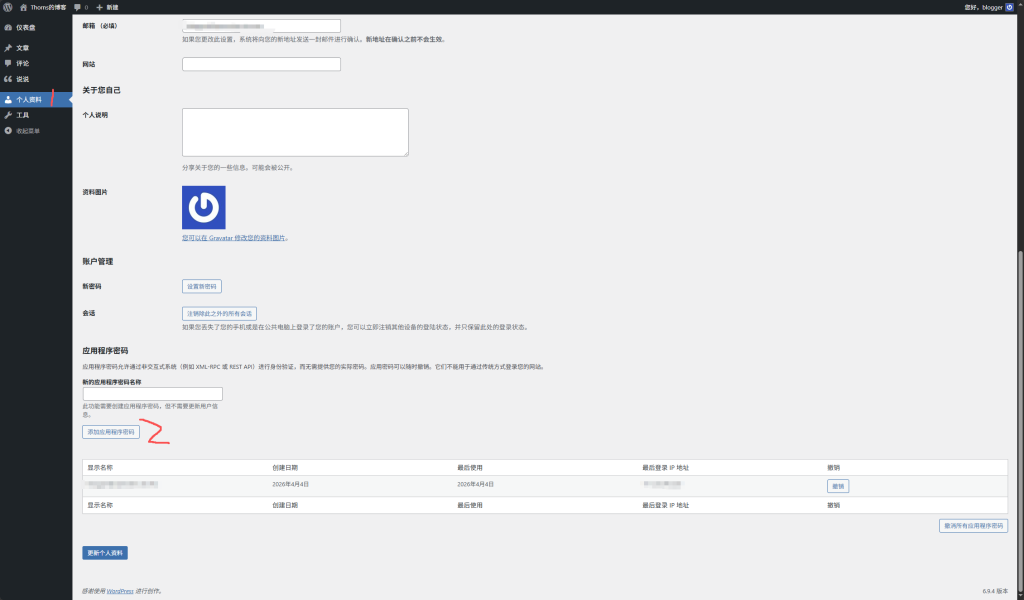Open 说说 in the sidebar menu
Viewport: 1024px width, 600px height.
22,79
